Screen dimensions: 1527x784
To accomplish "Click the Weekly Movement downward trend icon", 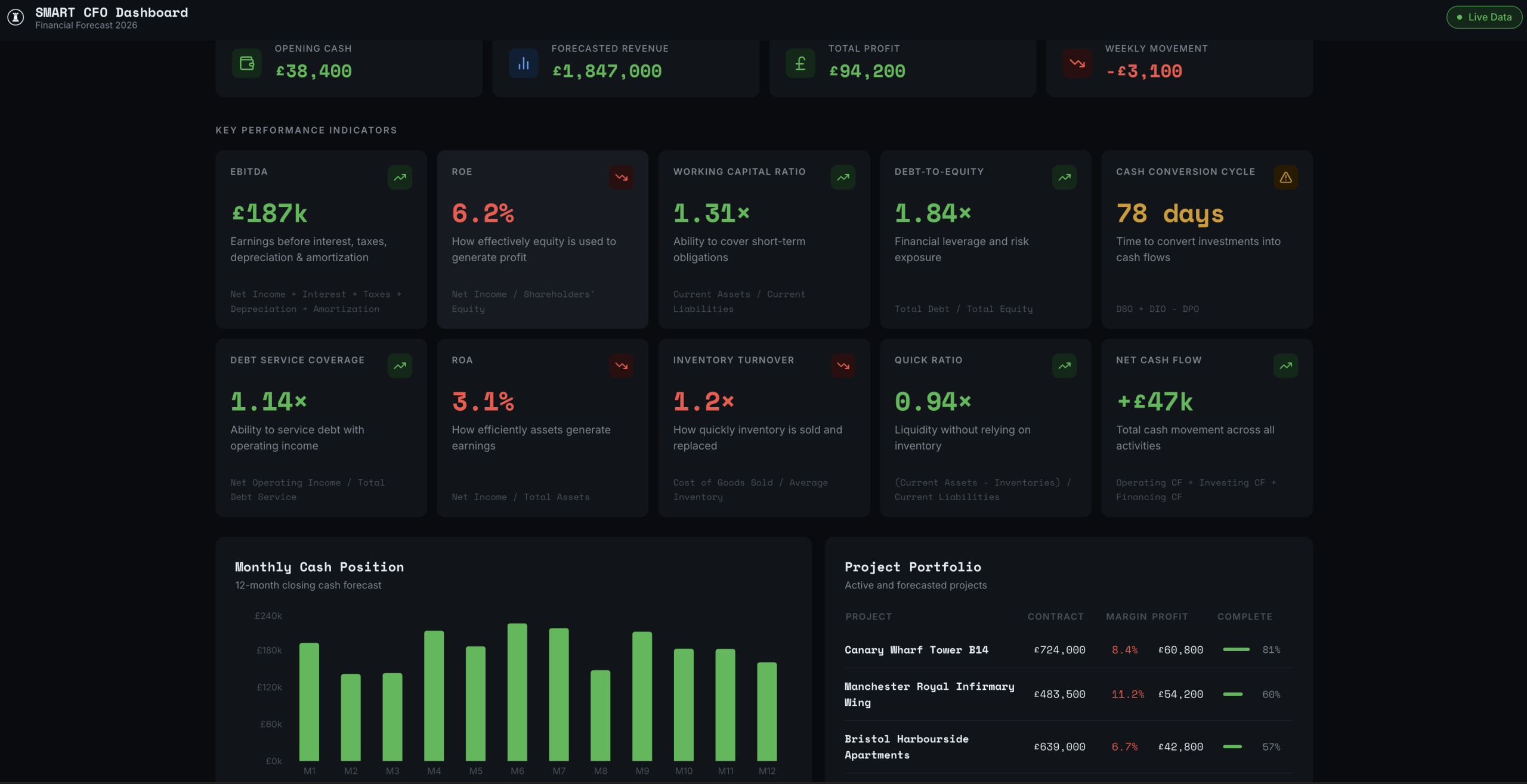I will click(1077, 63).
